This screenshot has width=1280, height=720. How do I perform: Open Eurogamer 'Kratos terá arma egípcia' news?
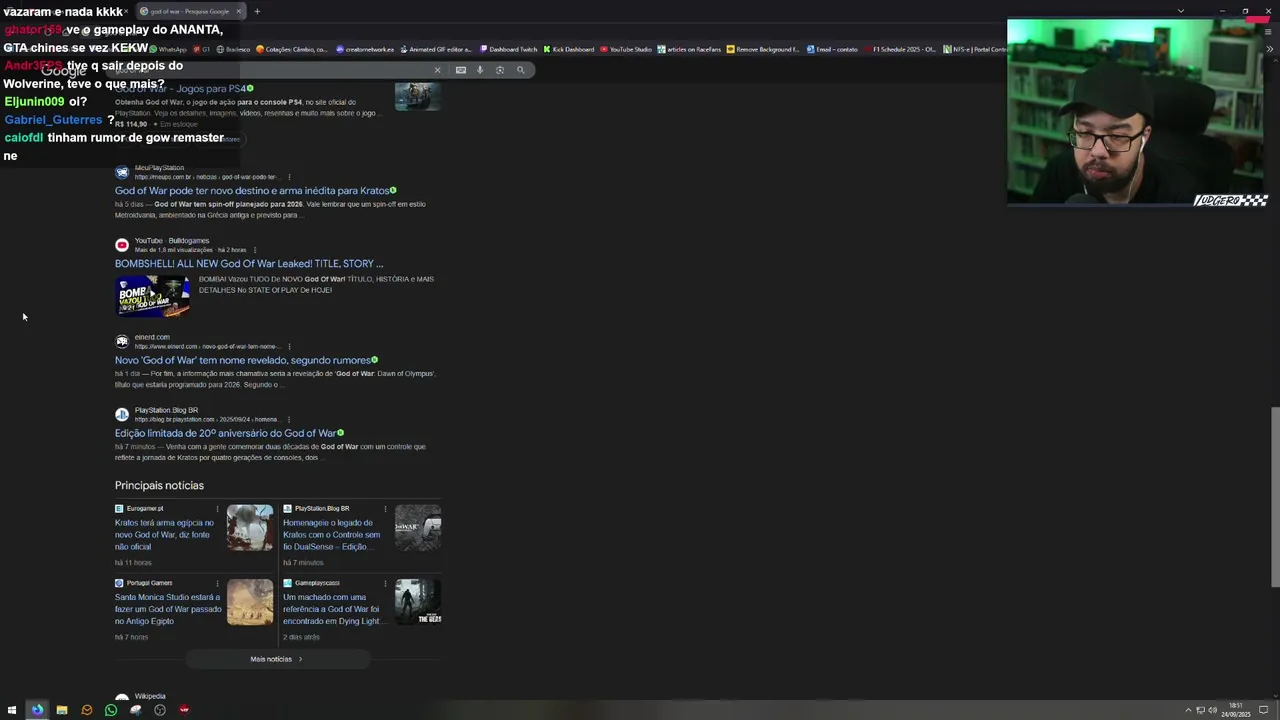pyautogui.click(x=164, y=535)
